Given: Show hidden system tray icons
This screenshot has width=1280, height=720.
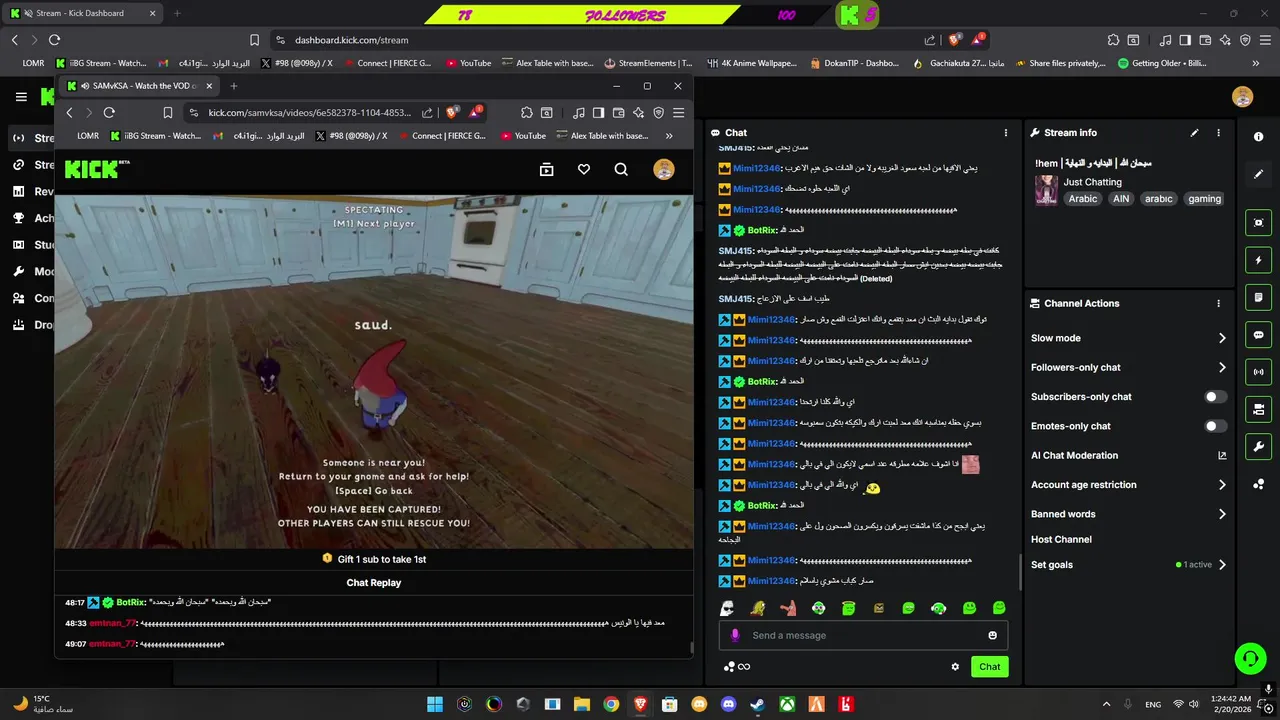Looking at the screenshot, I should [x=1106, y=704].
